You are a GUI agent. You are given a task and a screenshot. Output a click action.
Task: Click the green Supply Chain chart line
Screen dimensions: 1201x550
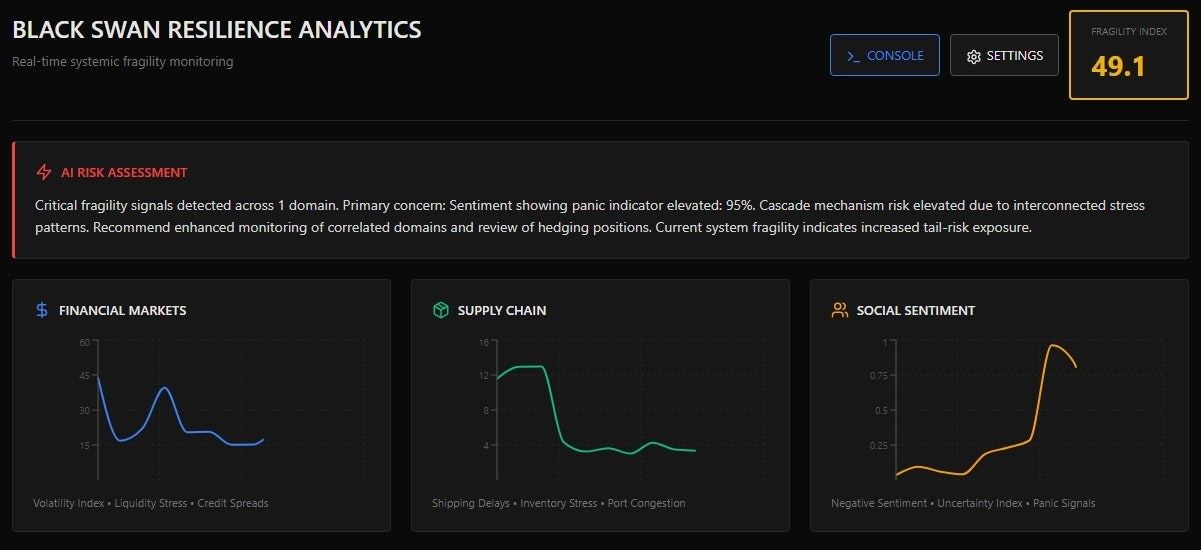pyautogui.click(x=530, y=367)
